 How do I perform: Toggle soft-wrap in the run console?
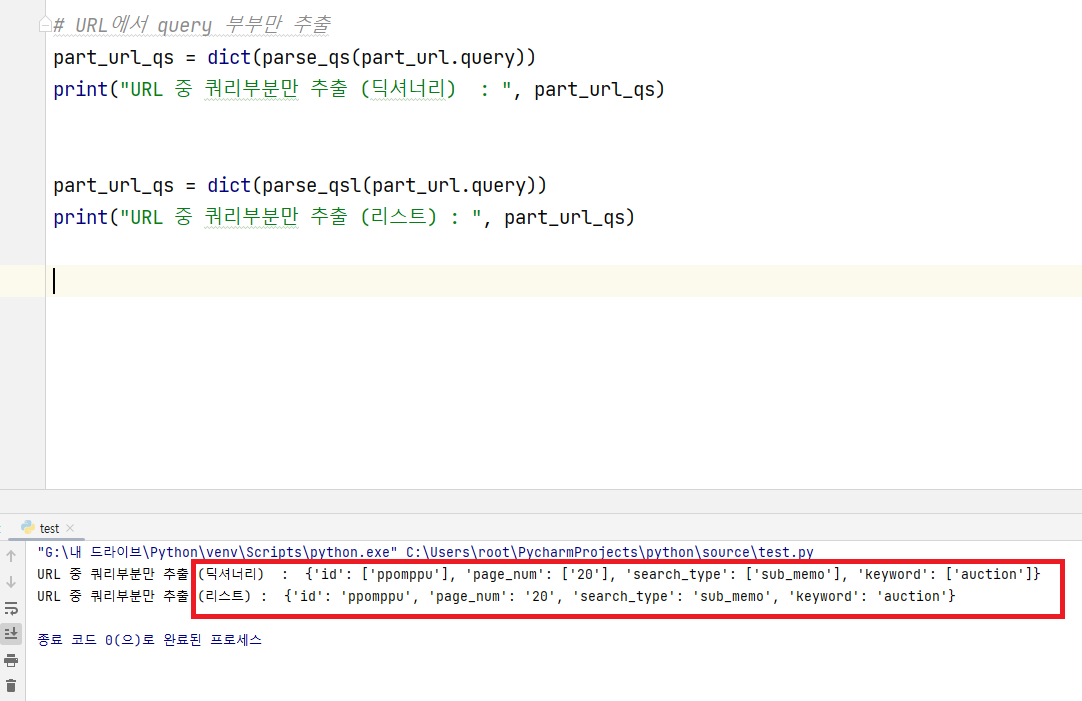point(11,608)
